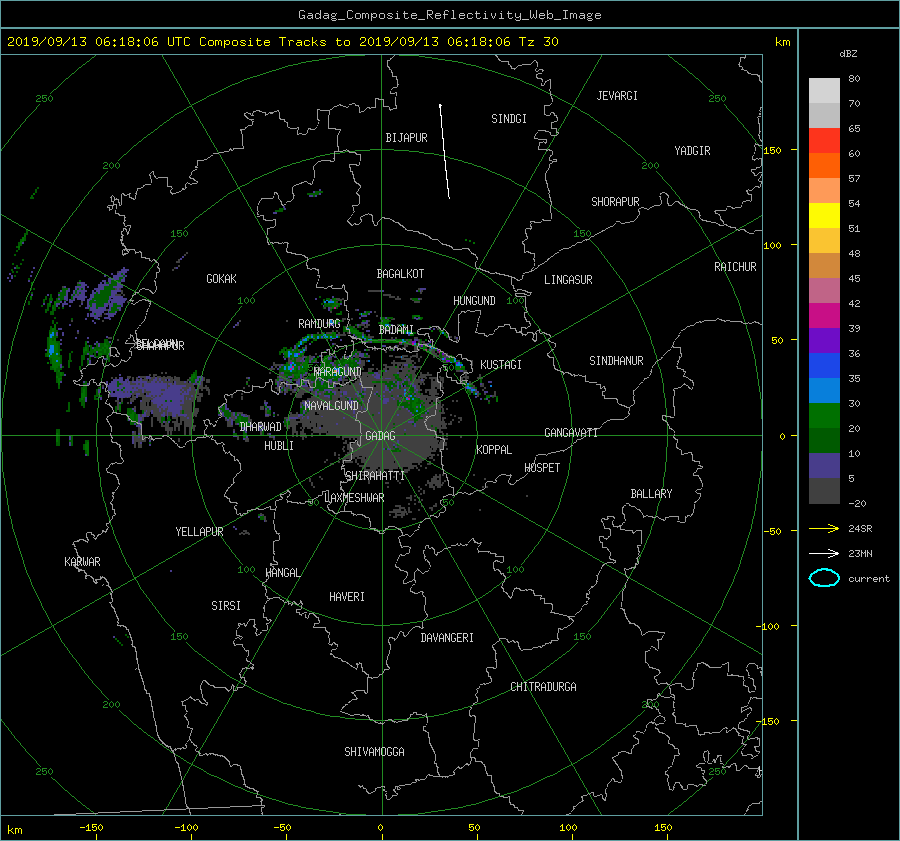Viewport: 900px width, 841px height.
Task: Click the YELLAPUR city label
Action: click(x=199, y=532)
